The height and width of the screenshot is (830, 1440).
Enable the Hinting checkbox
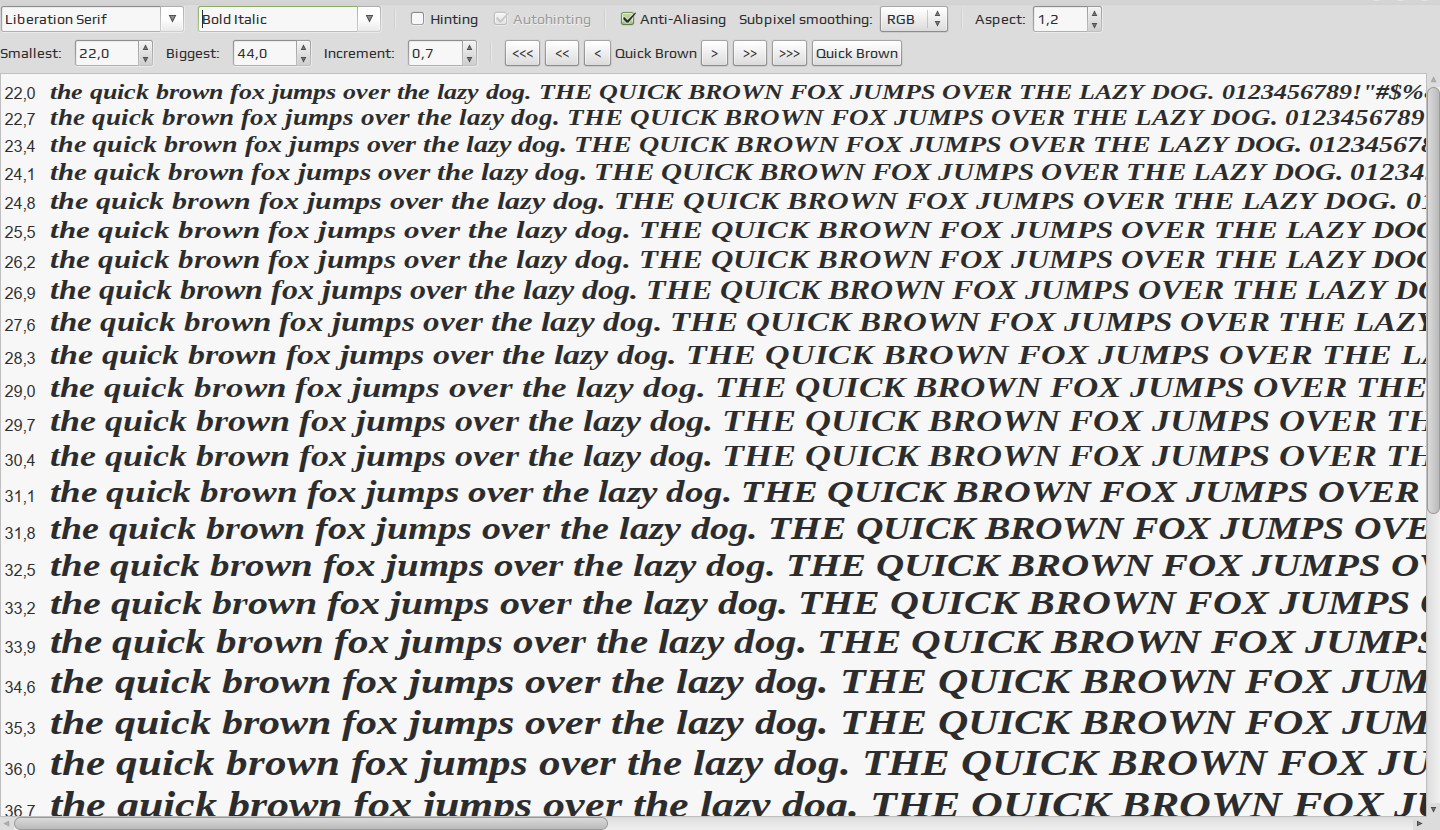(418, 19)
